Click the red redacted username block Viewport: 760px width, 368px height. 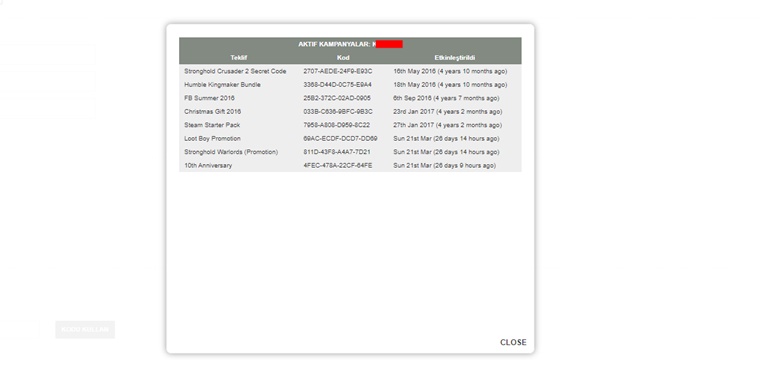coord(389,44)
